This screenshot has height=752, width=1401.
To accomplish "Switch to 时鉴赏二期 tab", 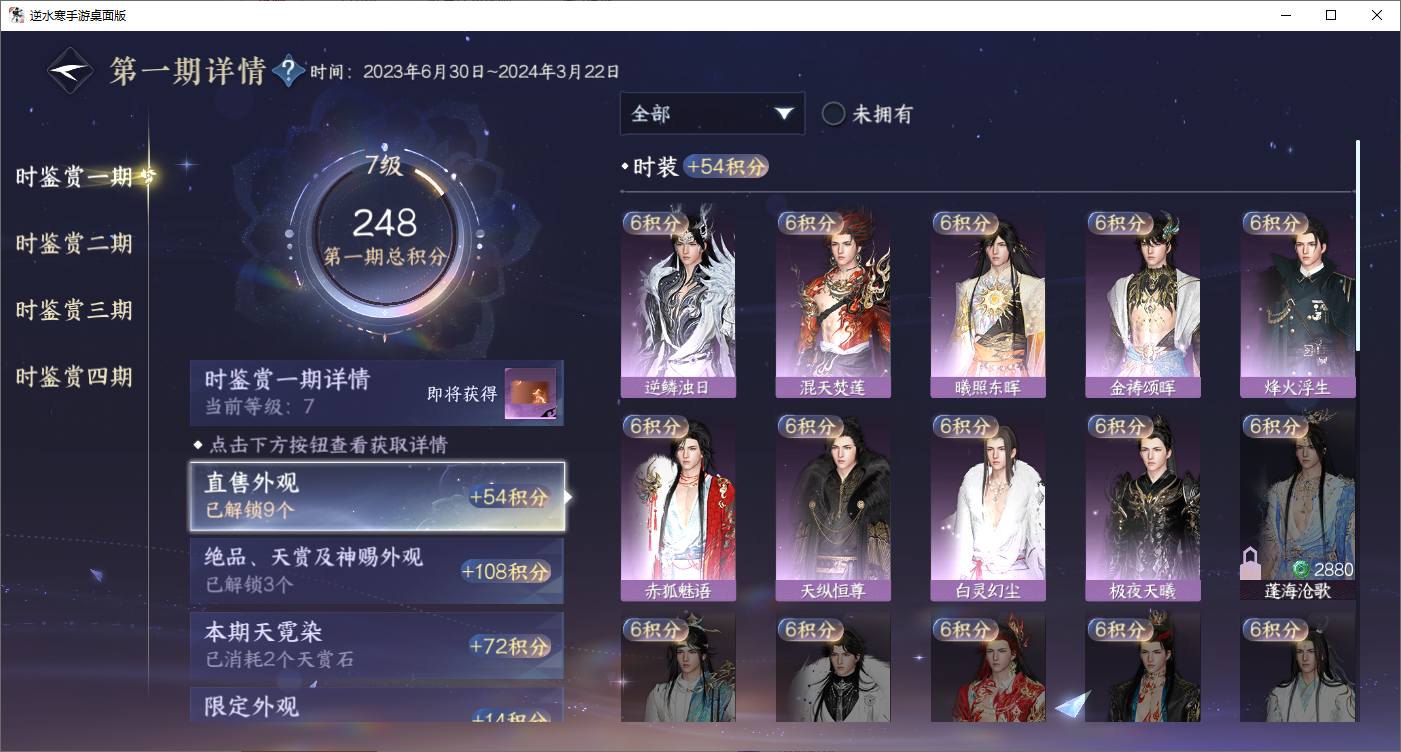I will pyautogui.click(x=74, y=243).
